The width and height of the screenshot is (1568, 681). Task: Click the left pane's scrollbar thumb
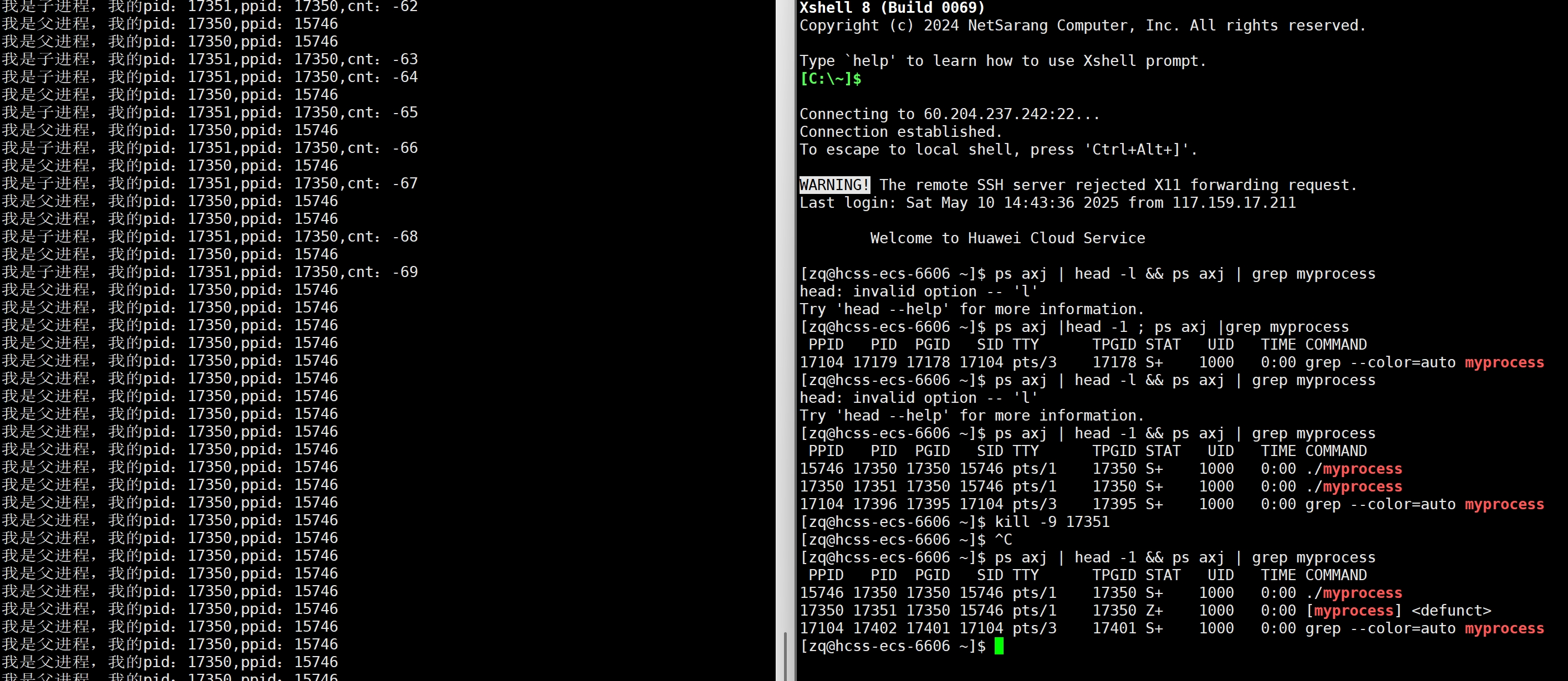click(x=785, y=656)
